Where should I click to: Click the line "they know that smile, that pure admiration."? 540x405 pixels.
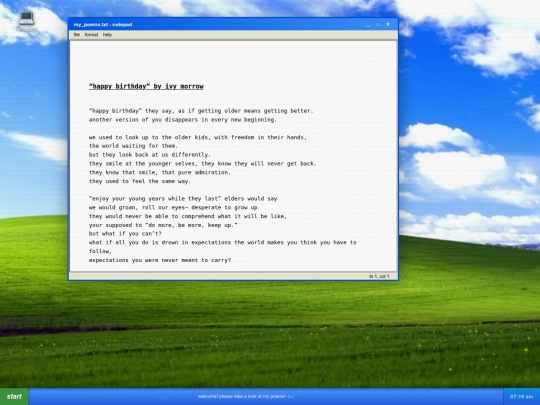pyautogui.click(x=159, y=172)
